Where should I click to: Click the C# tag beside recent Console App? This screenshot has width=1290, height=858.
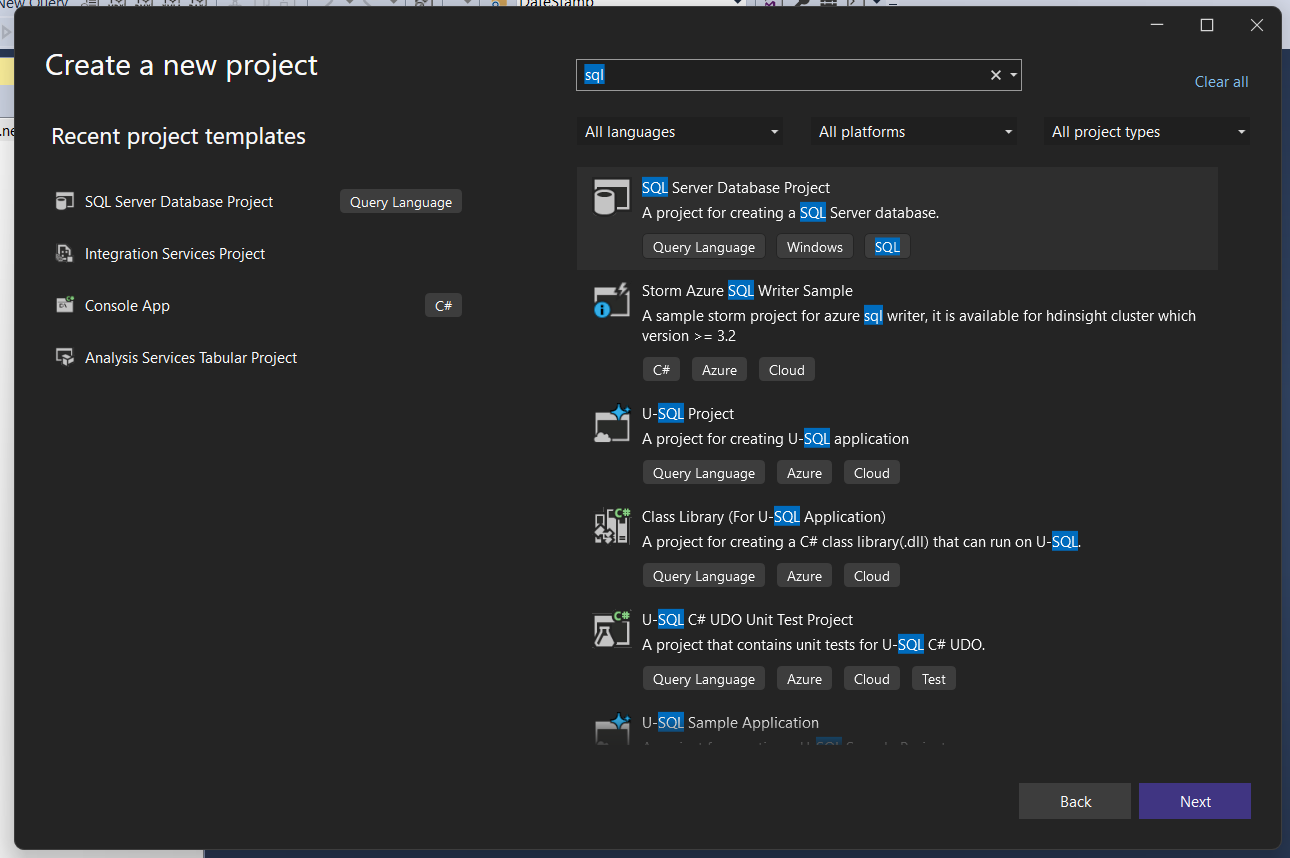pyautogui.click(x=444, y=306)
